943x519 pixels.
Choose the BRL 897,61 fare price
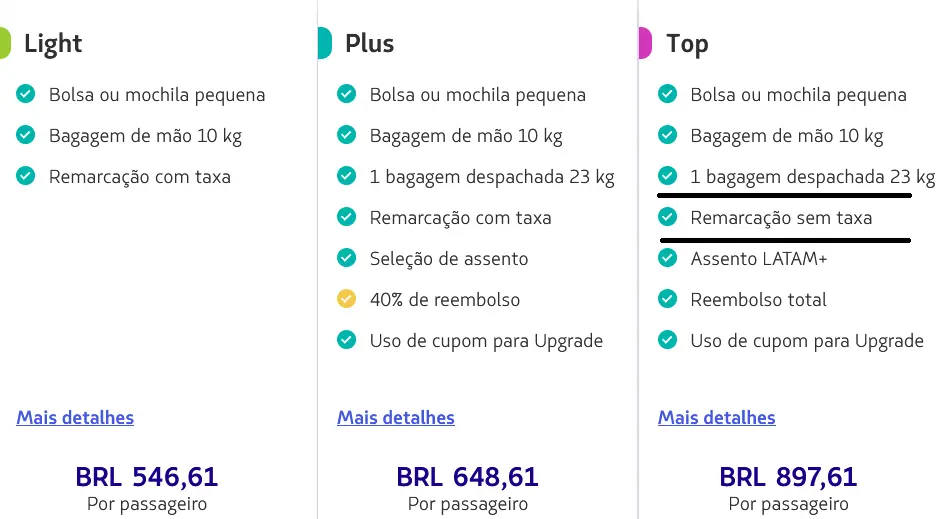coord(788,477)
